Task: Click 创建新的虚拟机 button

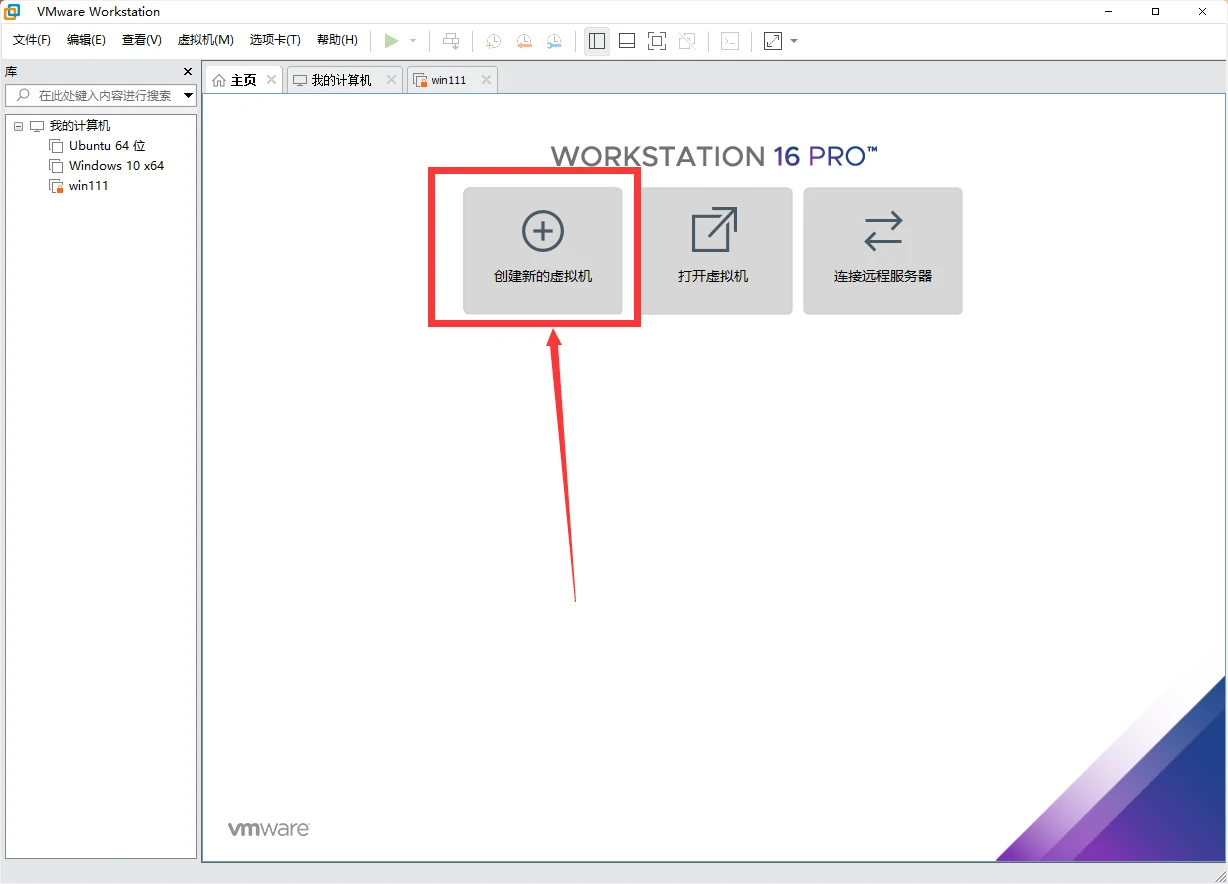Action: tap(543, 251)
